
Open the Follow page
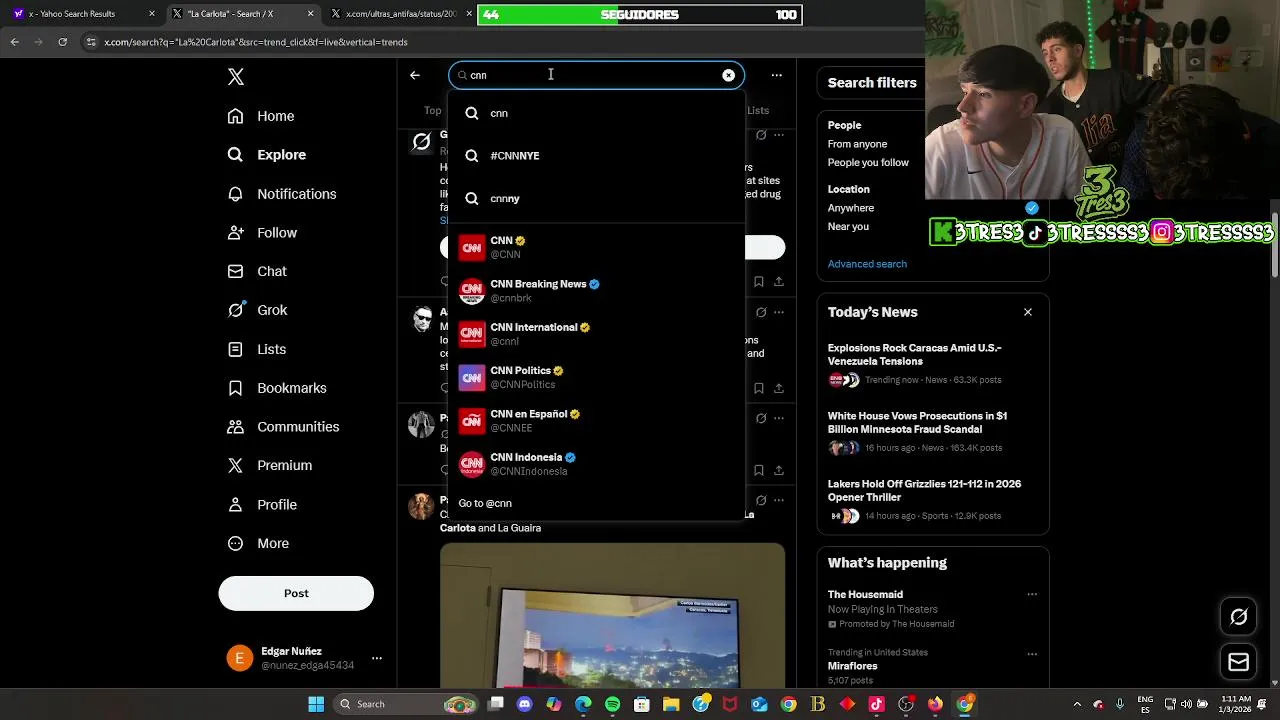(x=262, y=233)
